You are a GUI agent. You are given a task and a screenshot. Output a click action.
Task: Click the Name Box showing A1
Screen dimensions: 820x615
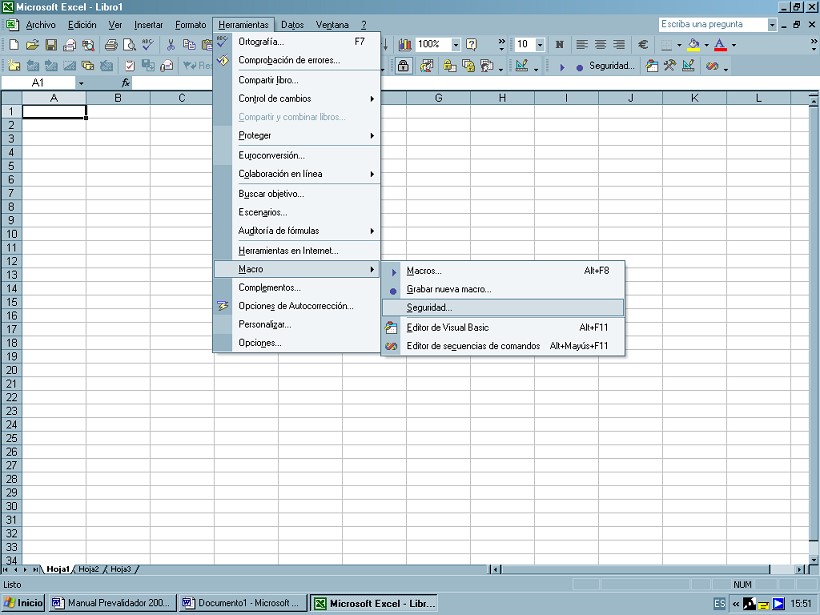(38, 83)
